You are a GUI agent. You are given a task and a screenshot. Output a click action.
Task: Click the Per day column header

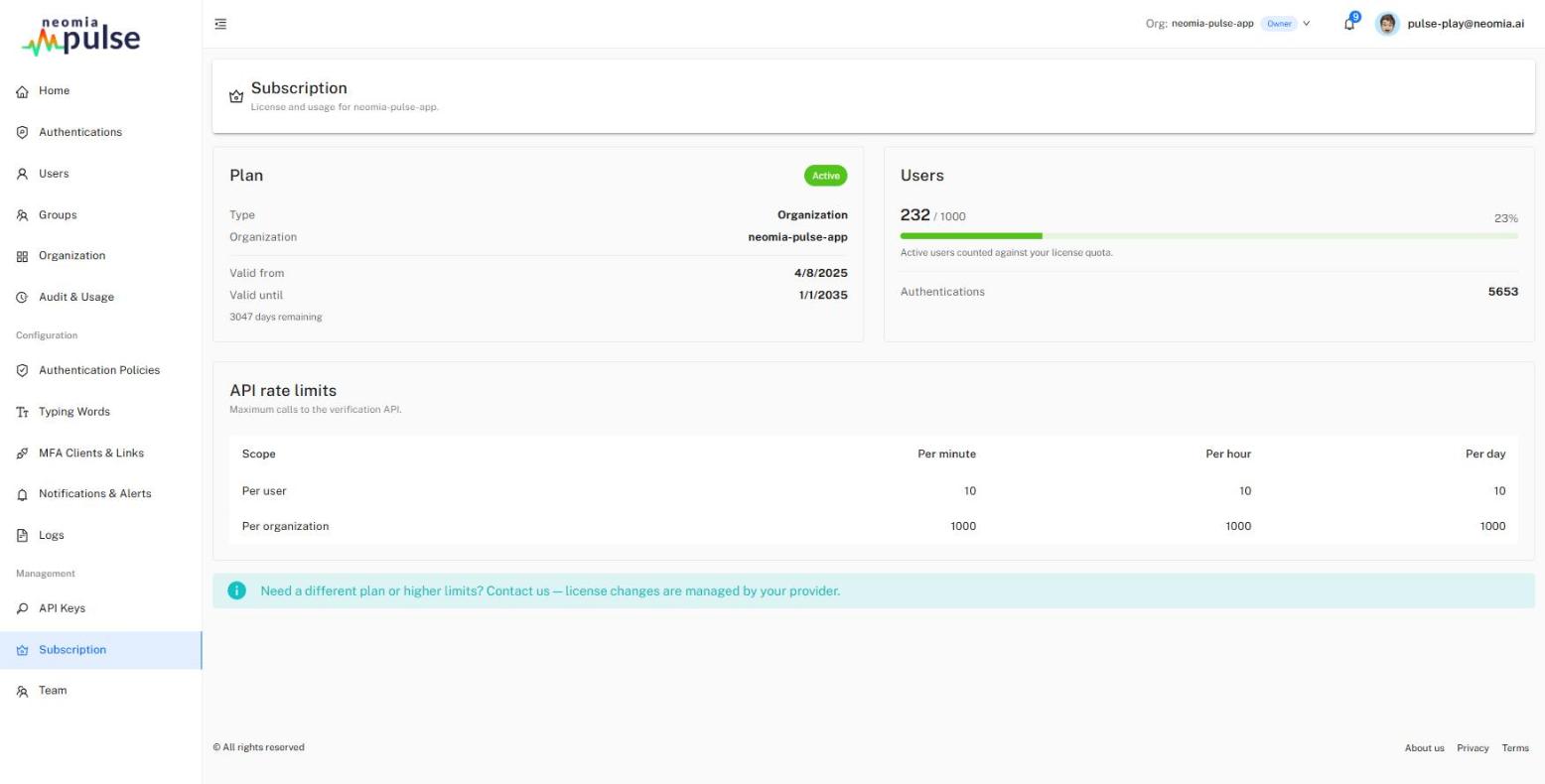coord(1485,454)
